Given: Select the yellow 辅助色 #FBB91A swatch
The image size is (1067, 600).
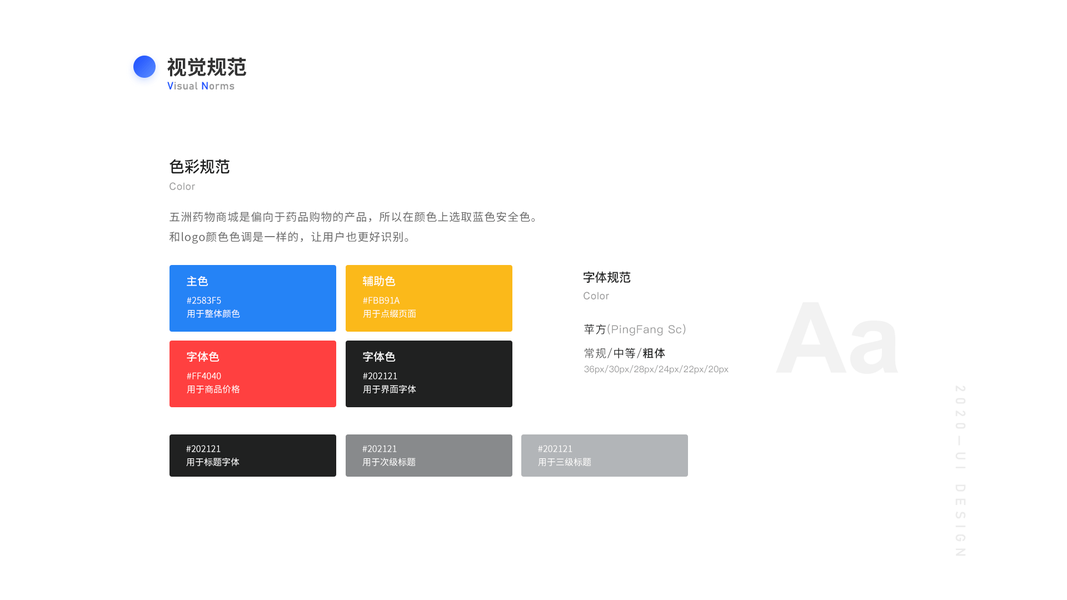Looking at the screenshot, I should tap(428, 298).
